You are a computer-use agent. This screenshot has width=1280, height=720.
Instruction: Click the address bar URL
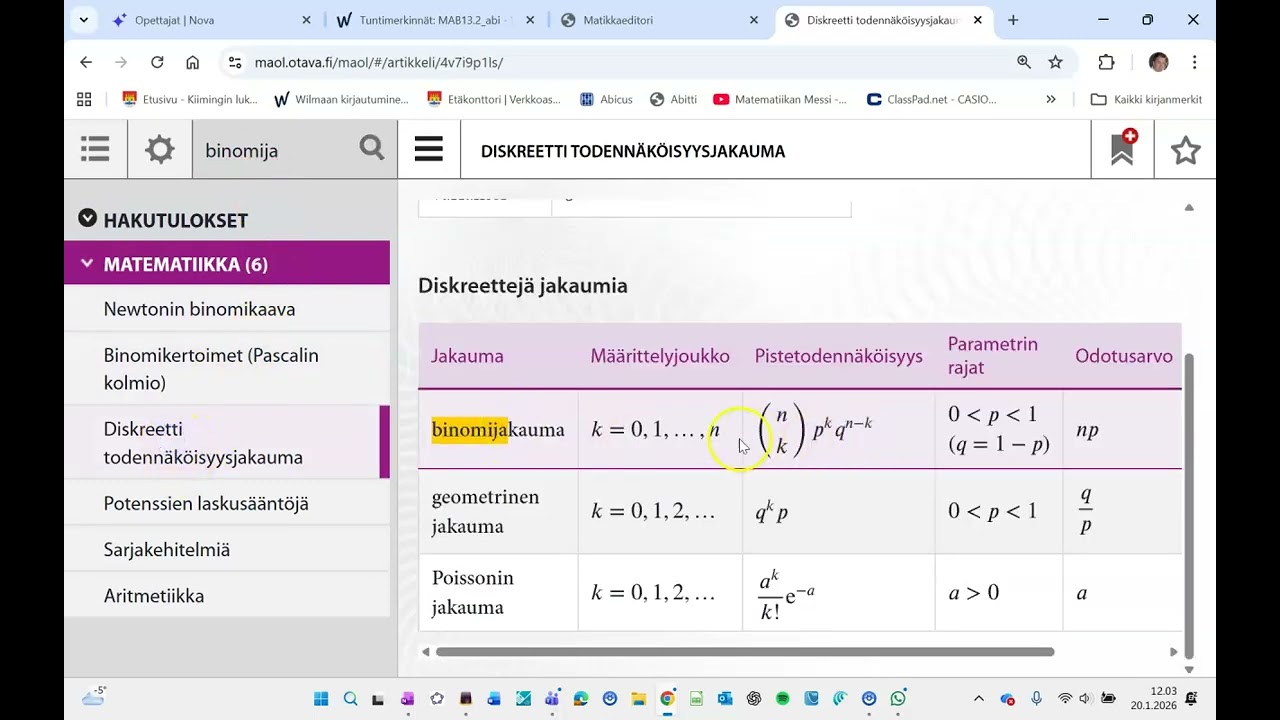[x=379, y=62]
